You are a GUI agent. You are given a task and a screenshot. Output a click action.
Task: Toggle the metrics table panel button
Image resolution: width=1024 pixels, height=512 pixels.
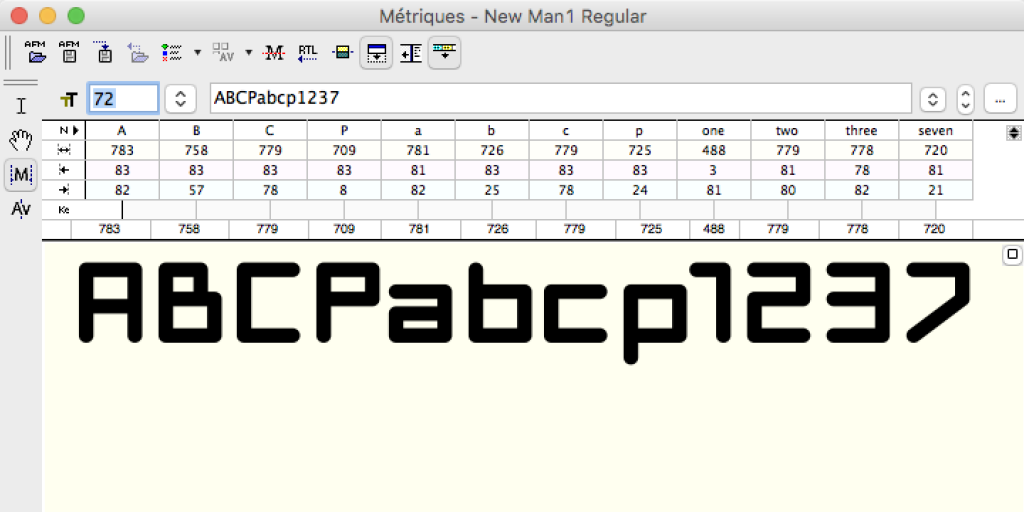point(377,52)
